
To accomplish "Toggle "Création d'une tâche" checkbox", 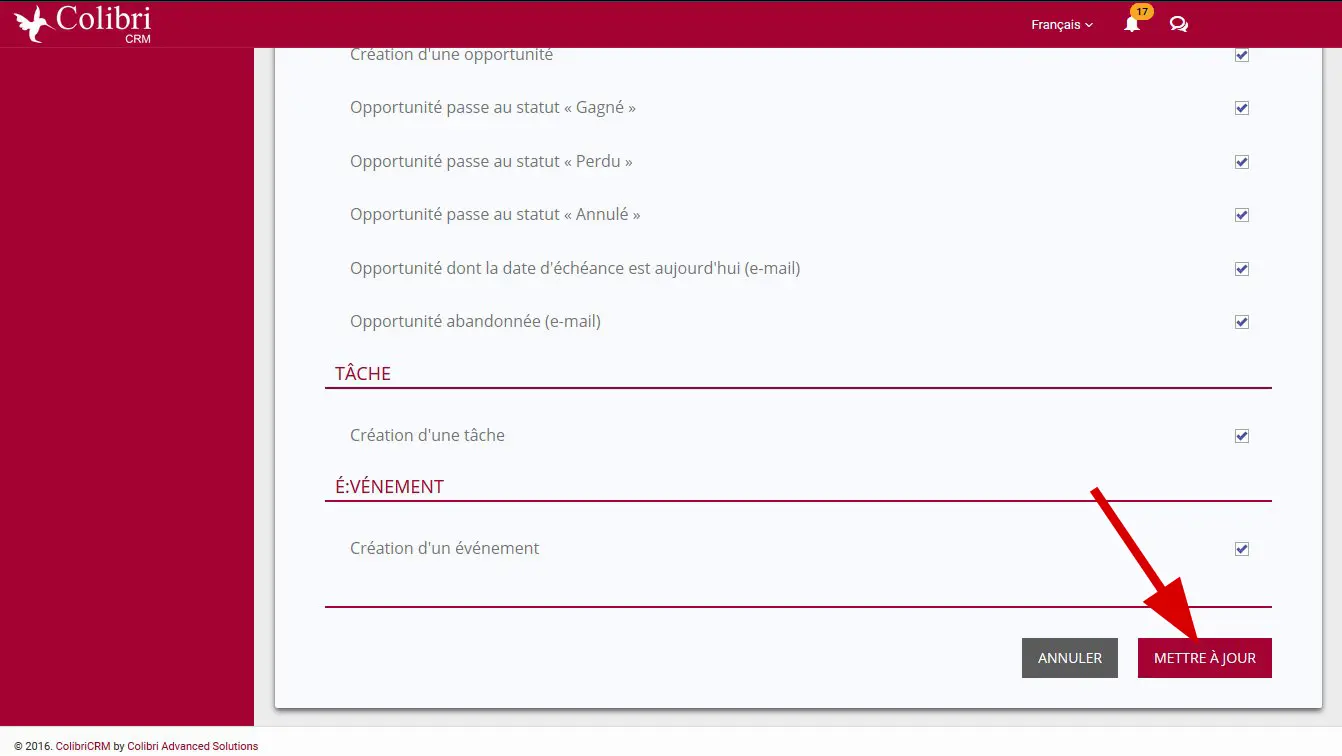I will point(1242,436).
